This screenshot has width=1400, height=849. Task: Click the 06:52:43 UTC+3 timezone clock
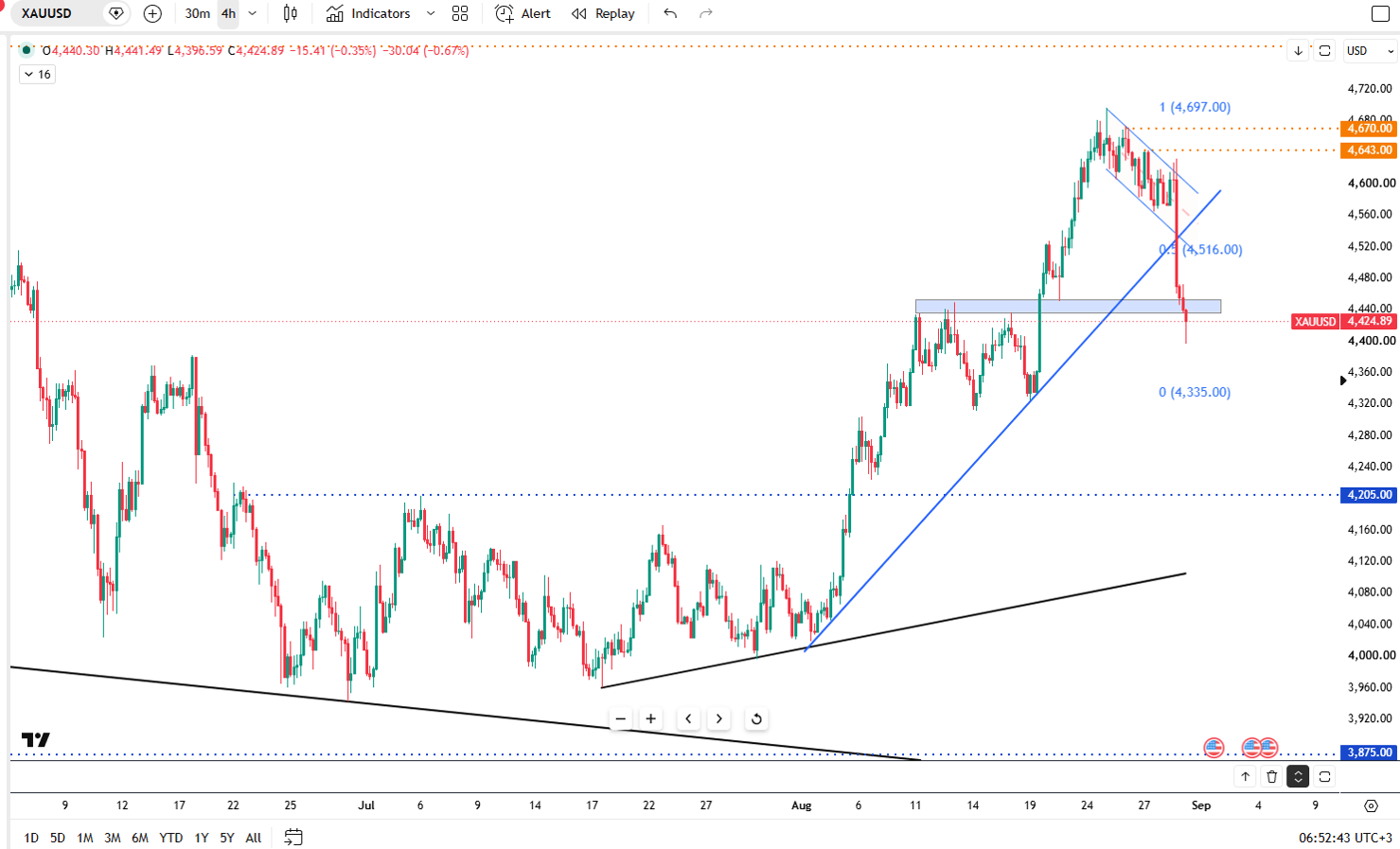1345,838
